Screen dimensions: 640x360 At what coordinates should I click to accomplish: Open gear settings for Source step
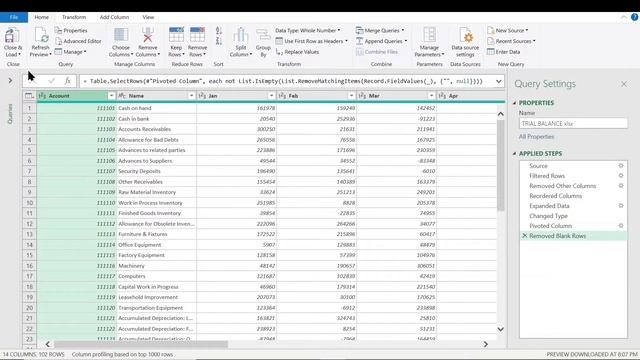point(621,166)
